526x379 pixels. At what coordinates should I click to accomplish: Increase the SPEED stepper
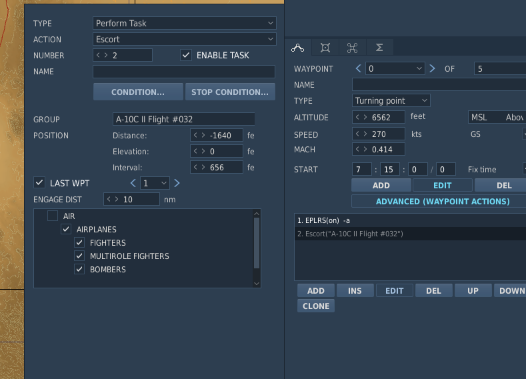[x=365, y=134]
